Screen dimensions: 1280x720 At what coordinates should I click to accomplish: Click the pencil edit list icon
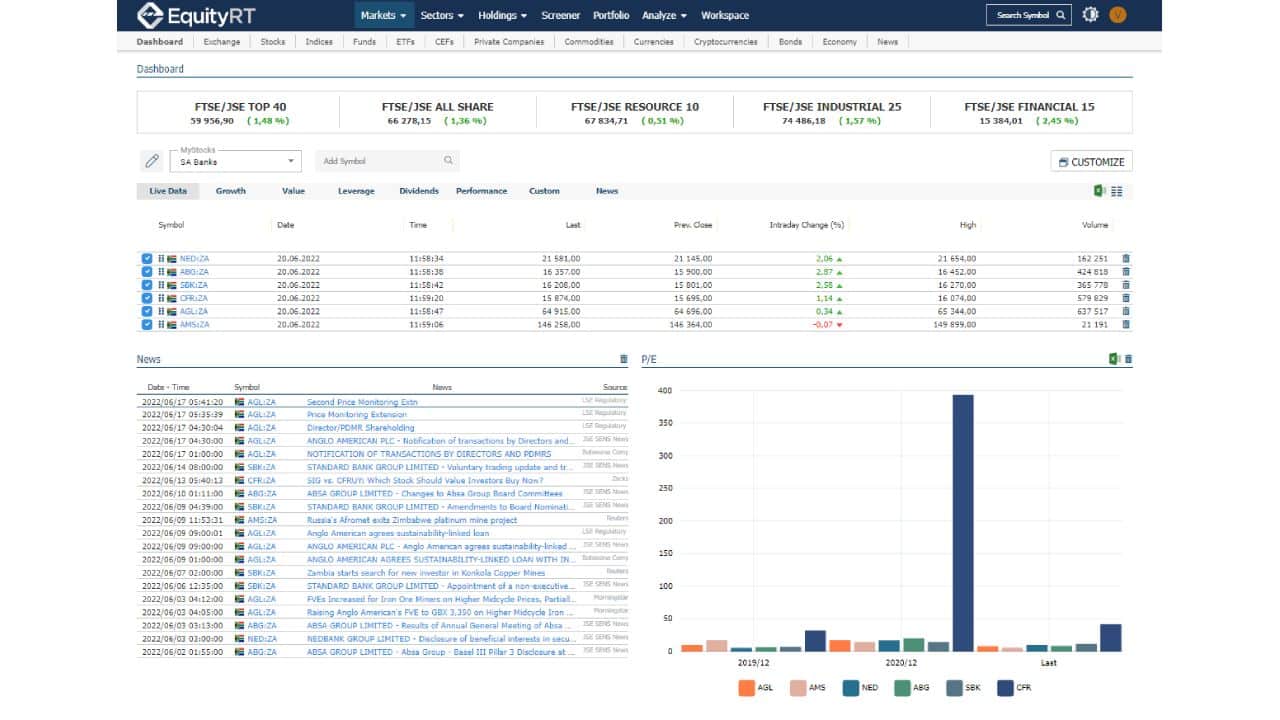[152, 161]
